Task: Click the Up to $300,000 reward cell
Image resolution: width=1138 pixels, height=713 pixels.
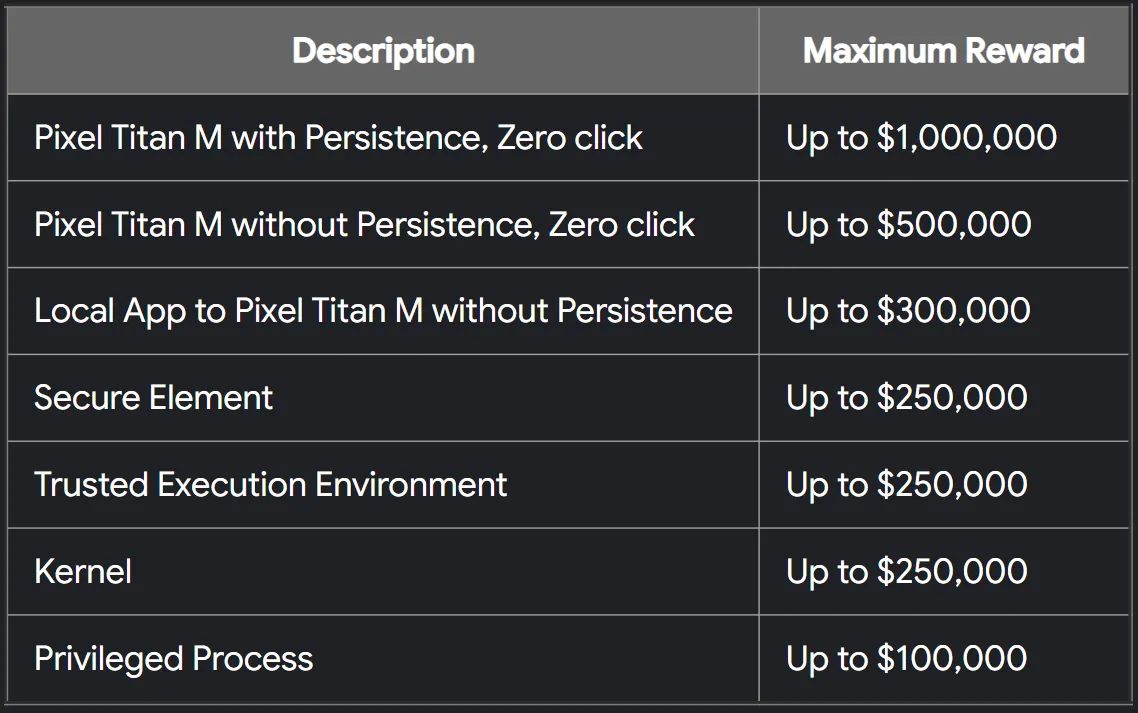Action: (x=908, y=311)
